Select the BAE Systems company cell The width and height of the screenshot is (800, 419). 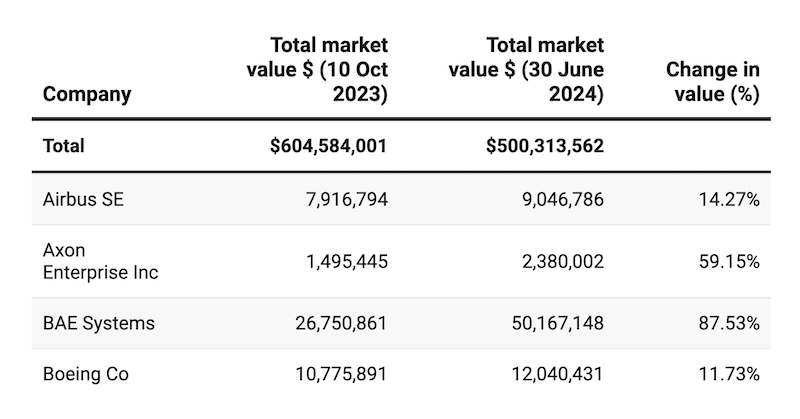click(x=98, y=323)
